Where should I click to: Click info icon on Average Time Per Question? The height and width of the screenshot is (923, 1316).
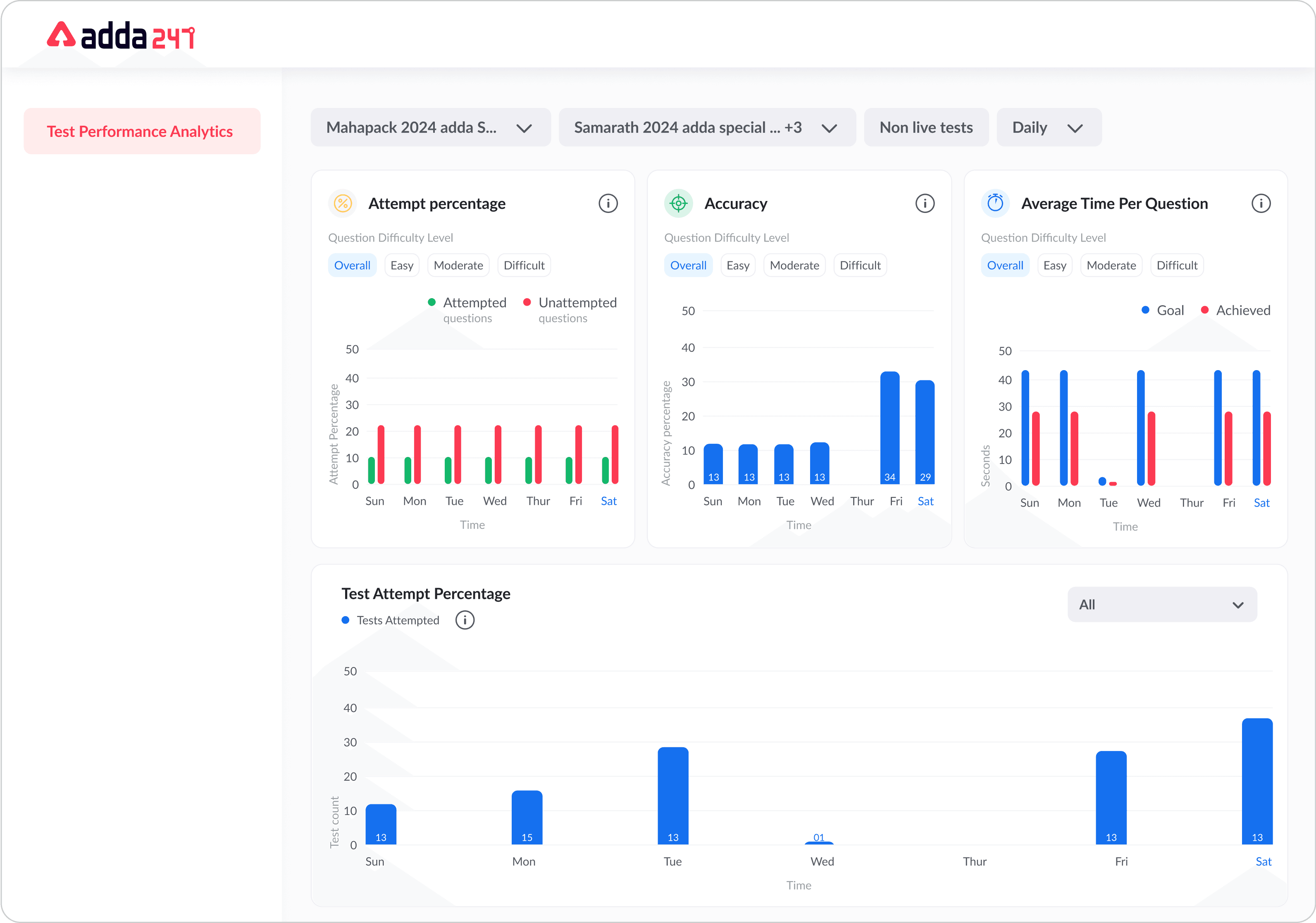coord(1260,203)
